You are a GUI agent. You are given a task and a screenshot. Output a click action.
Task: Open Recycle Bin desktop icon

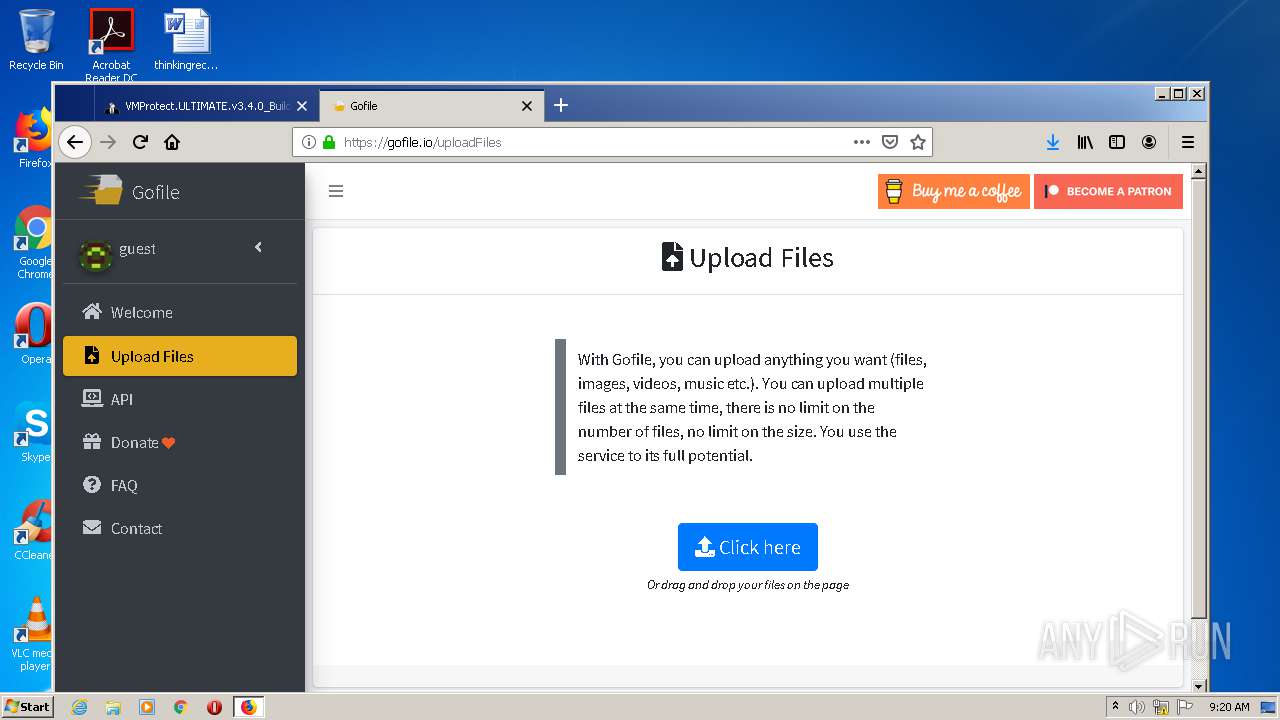(36, 40)
